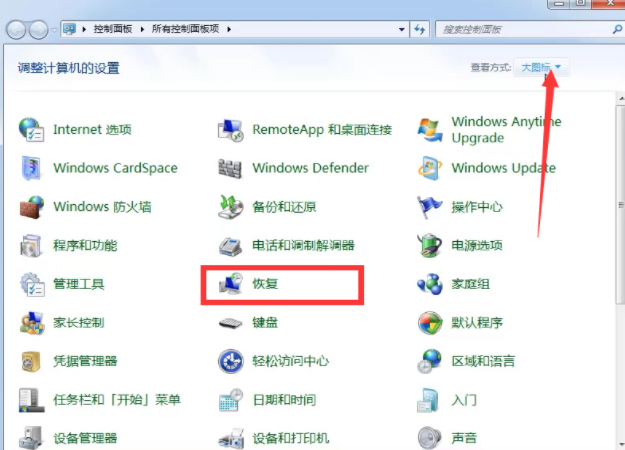Image resolution: width=625 pixels, height=450 pixels.
Task: Click the 搜索控制面板 search field
Action: click(520, 30)
